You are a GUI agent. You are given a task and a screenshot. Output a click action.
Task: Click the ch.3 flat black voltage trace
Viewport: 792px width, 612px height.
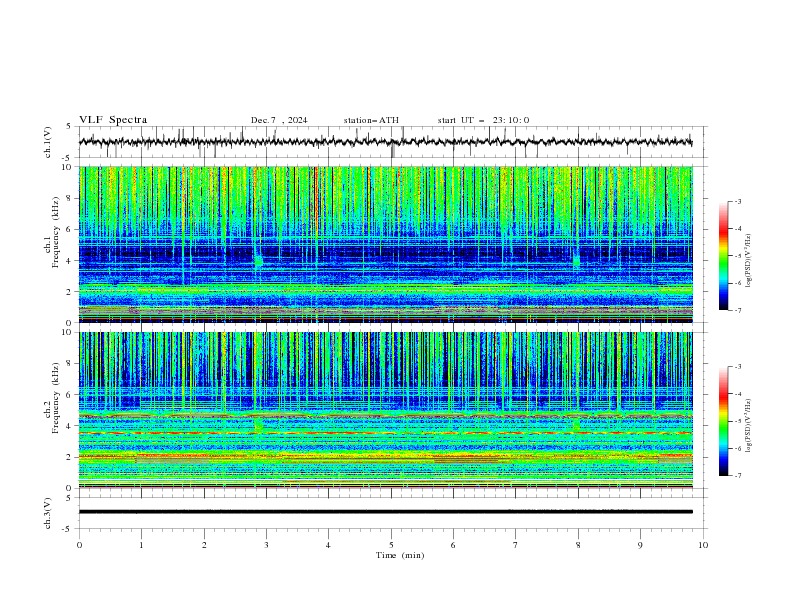385,512
